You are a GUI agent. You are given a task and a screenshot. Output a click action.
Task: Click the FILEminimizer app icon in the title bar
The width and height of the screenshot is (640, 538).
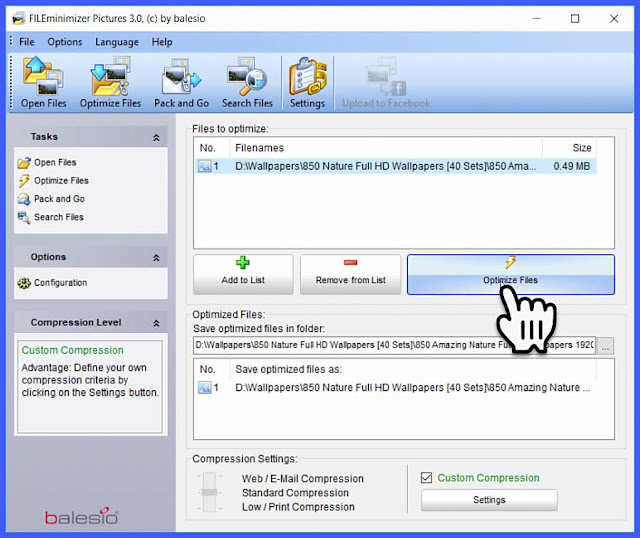point(18,18)
